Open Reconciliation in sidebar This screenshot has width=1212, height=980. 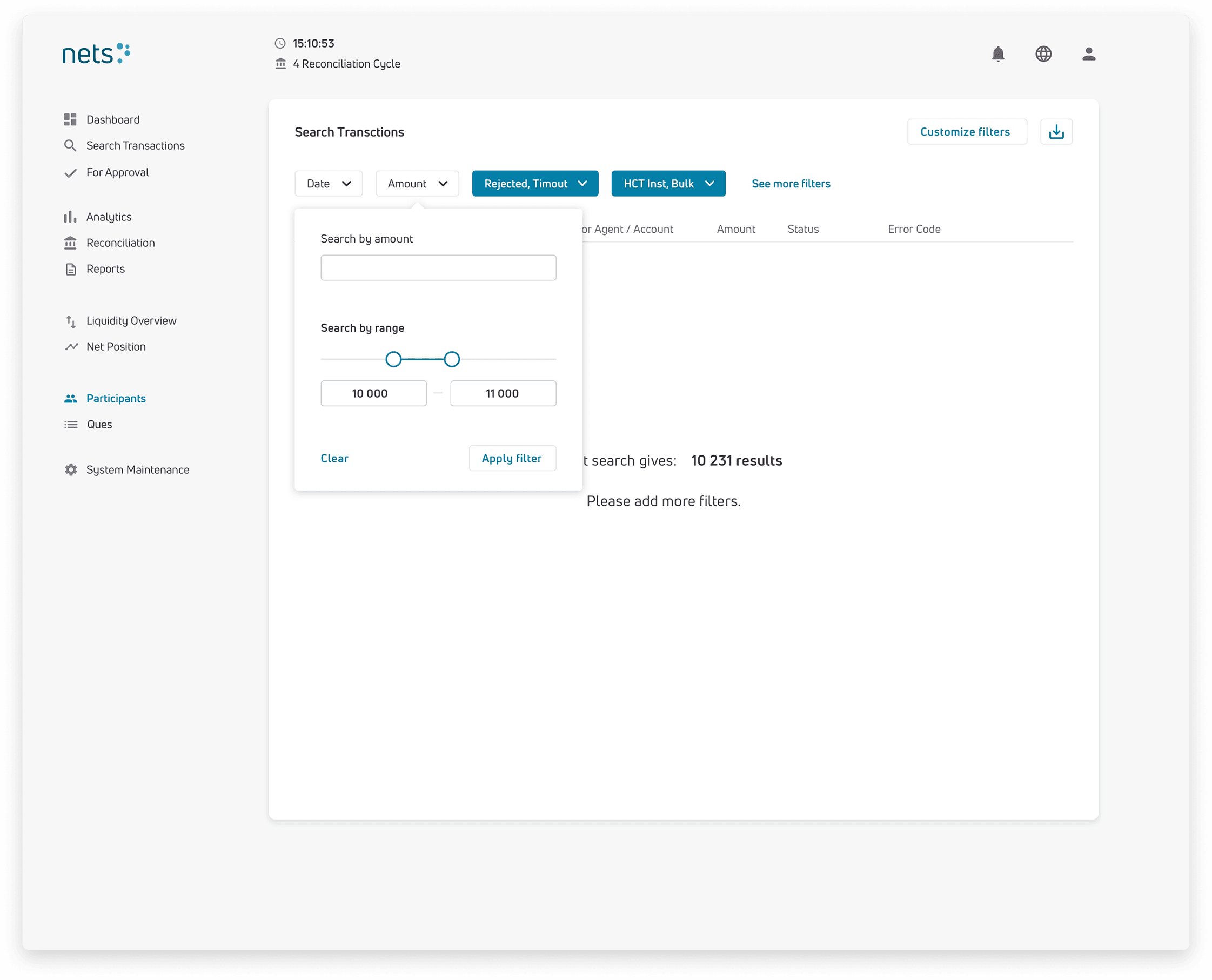(x=120, y=243)
